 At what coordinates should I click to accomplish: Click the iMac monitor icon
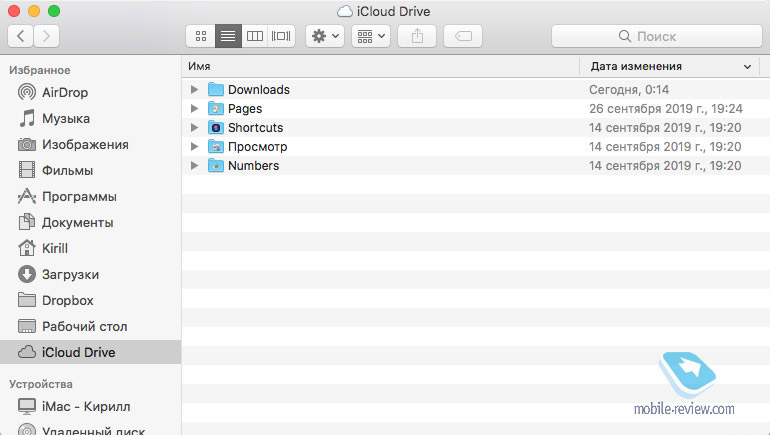pos(27,407)
